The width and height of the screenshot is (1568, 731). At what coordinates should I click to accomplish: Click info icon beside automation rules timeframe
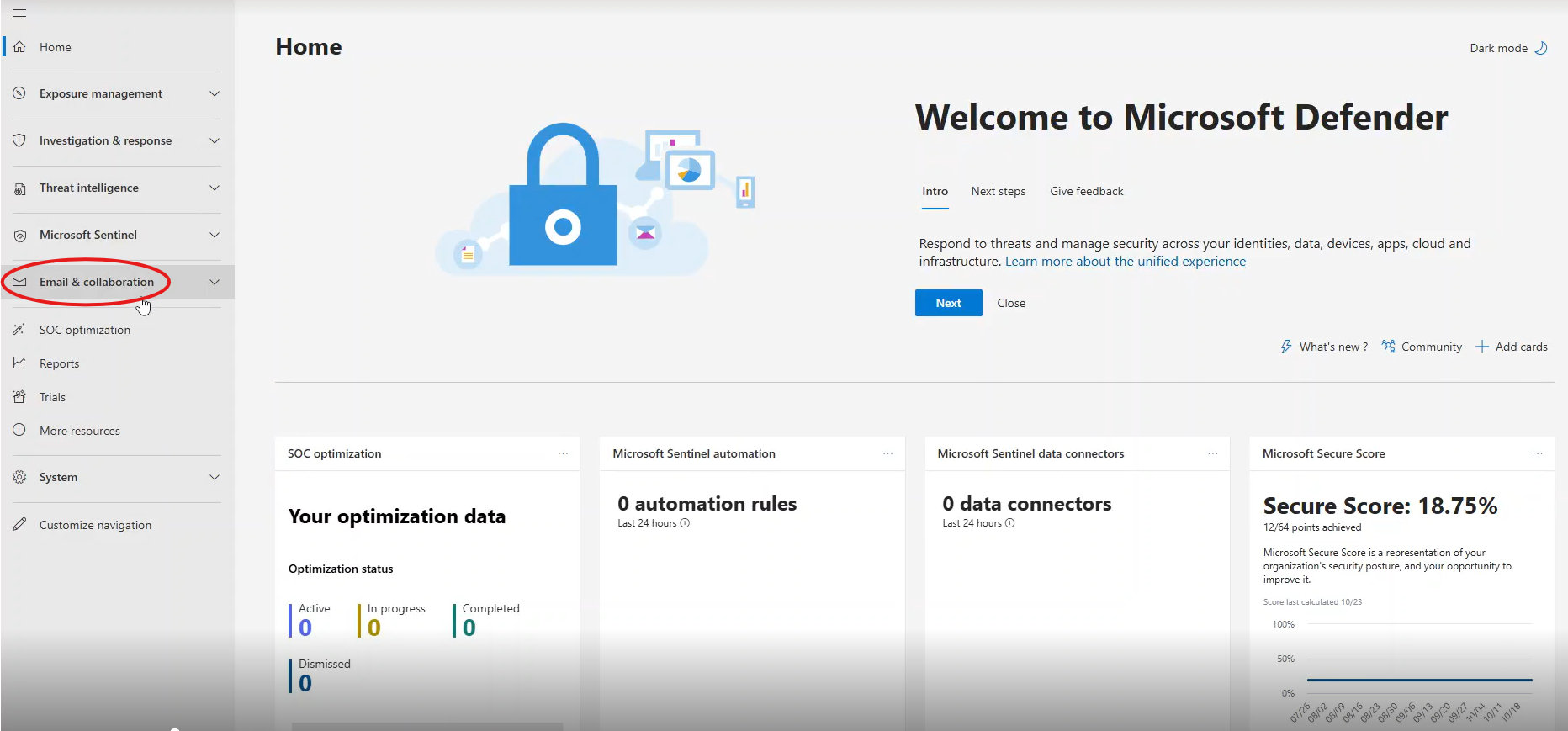click(x=685, y=523)
